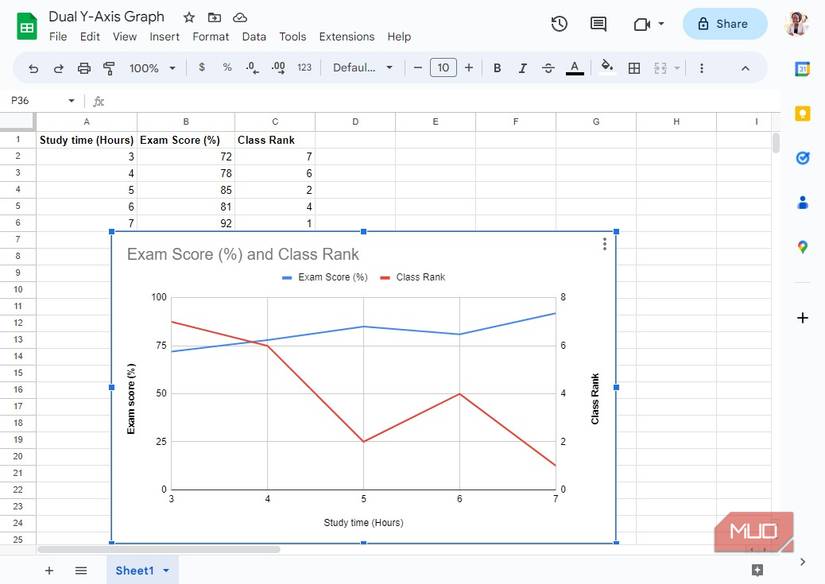Increase decimal places
This screenshot has height=584, width=825.
coord(278,68)
